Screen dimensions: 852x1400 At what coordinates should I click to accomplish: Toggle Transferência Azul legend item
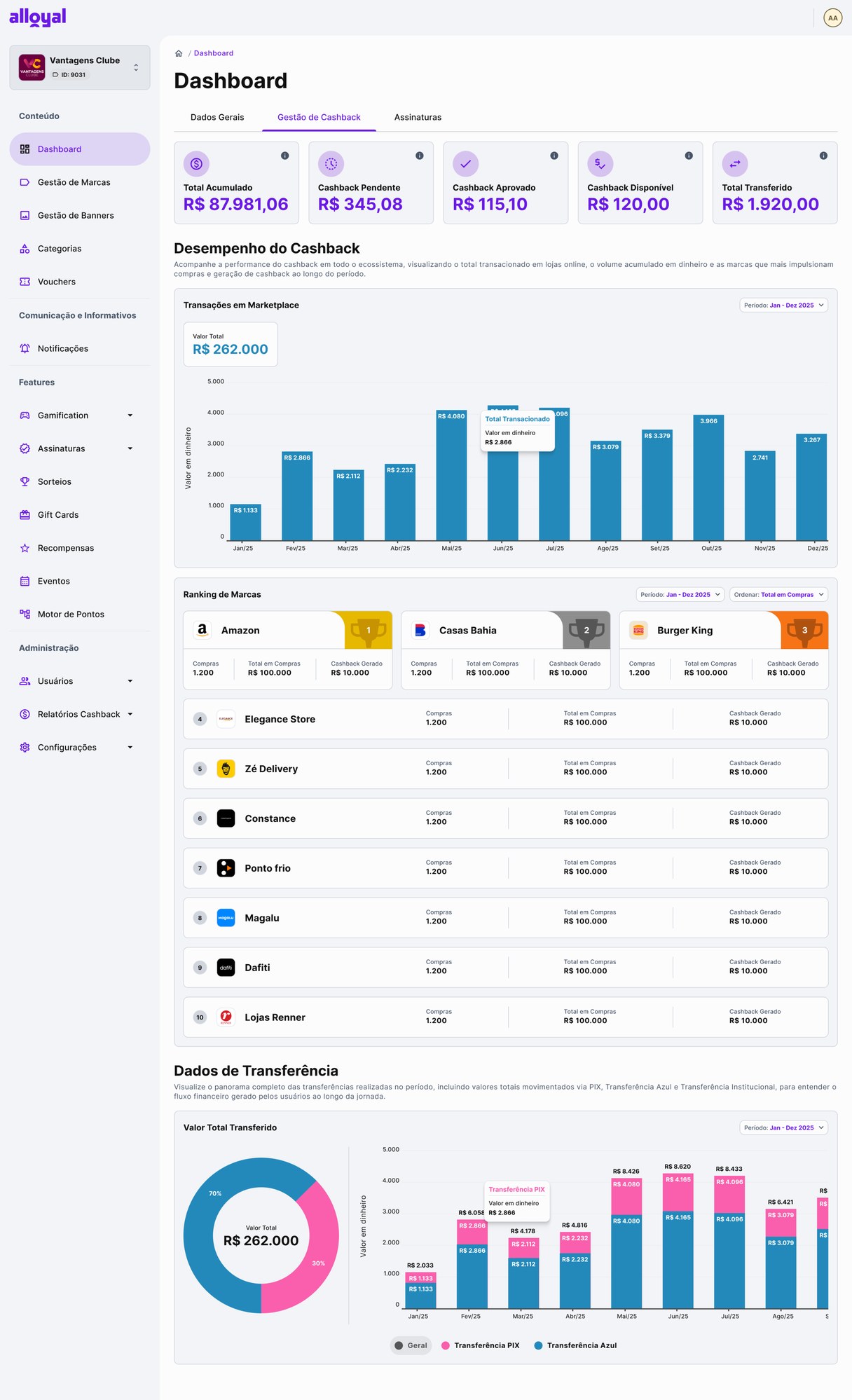(575, 1345)
